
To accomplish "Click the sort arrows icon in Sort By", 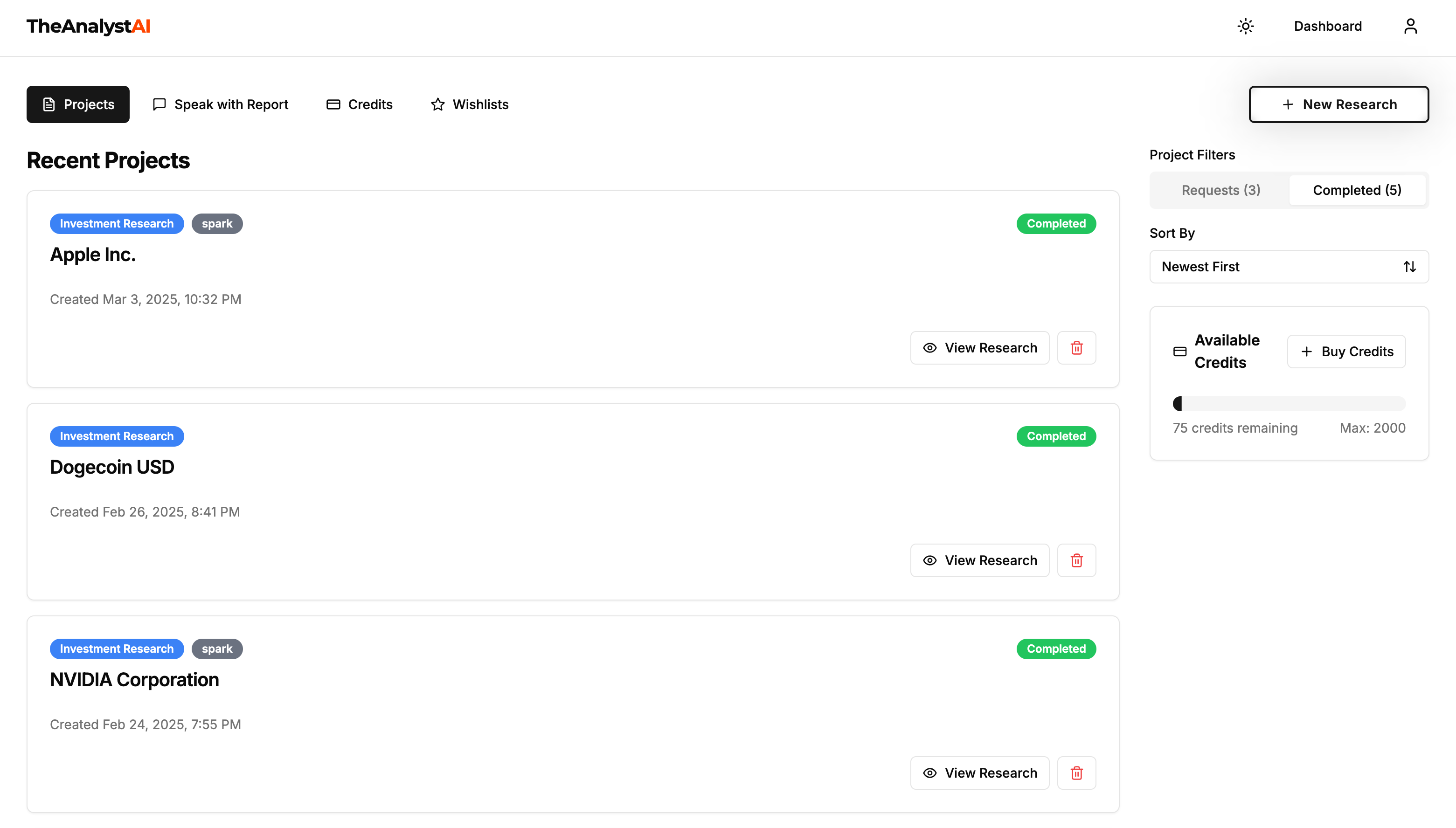I will [x=1409, y=267].
